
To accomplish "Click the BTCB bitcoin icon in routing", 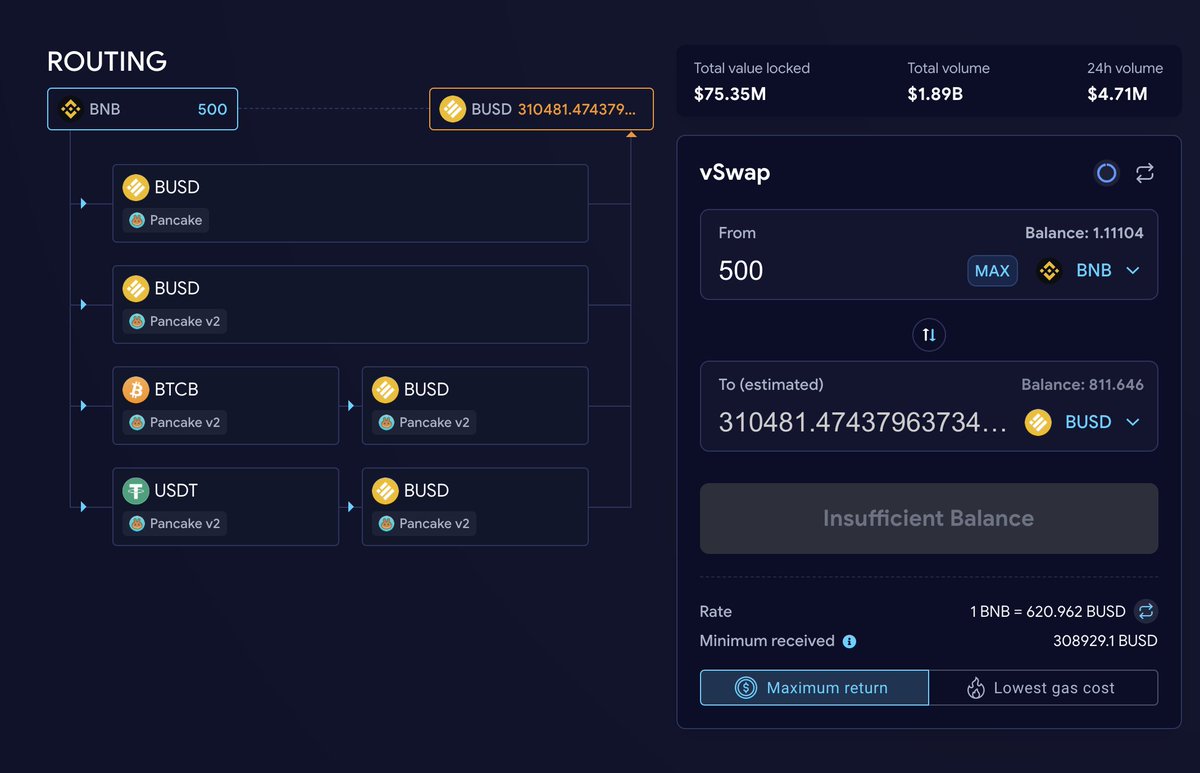I will pyautogui.click(x=136, y=389).
